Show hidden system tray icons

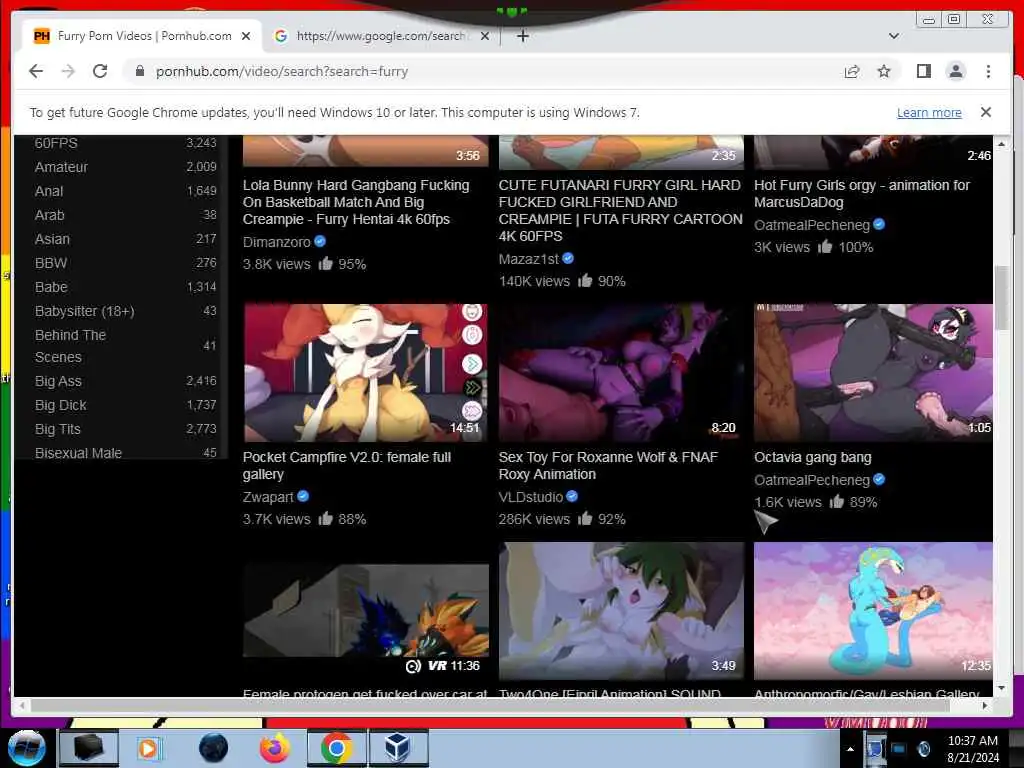point(850,749)
